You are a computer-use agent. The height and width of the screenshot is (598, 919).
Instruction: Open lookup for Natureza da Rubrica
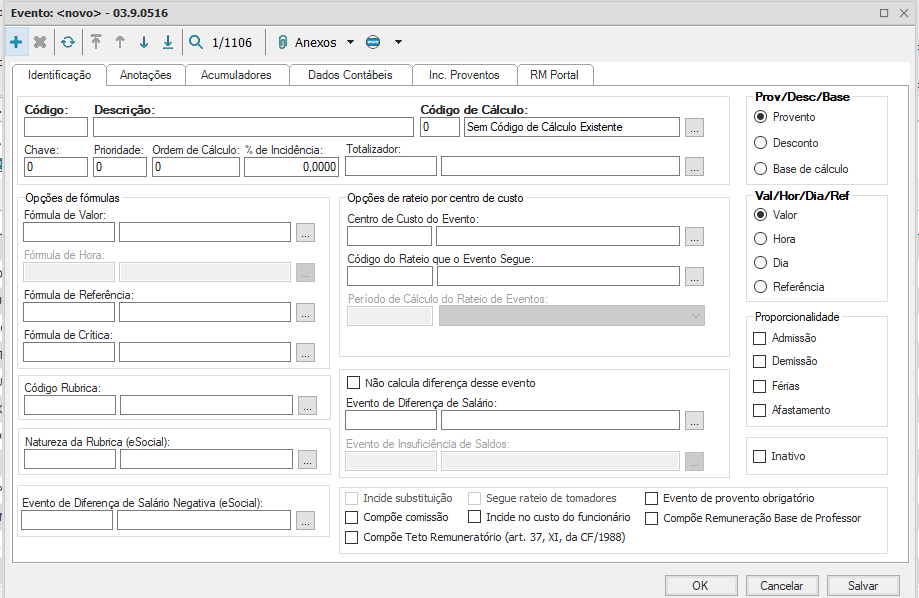tap(306, 459)
